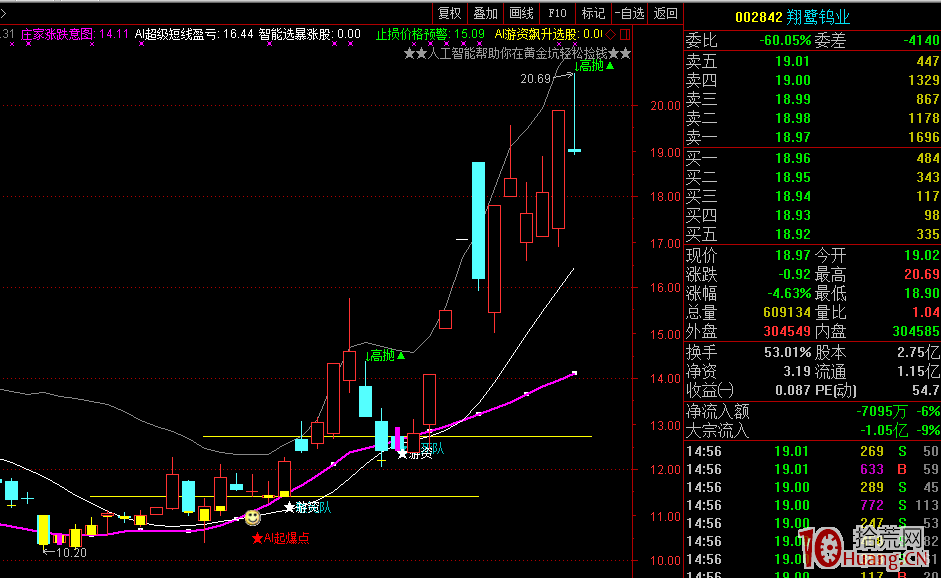Open the 叠加 overlay option

(486, 13)
